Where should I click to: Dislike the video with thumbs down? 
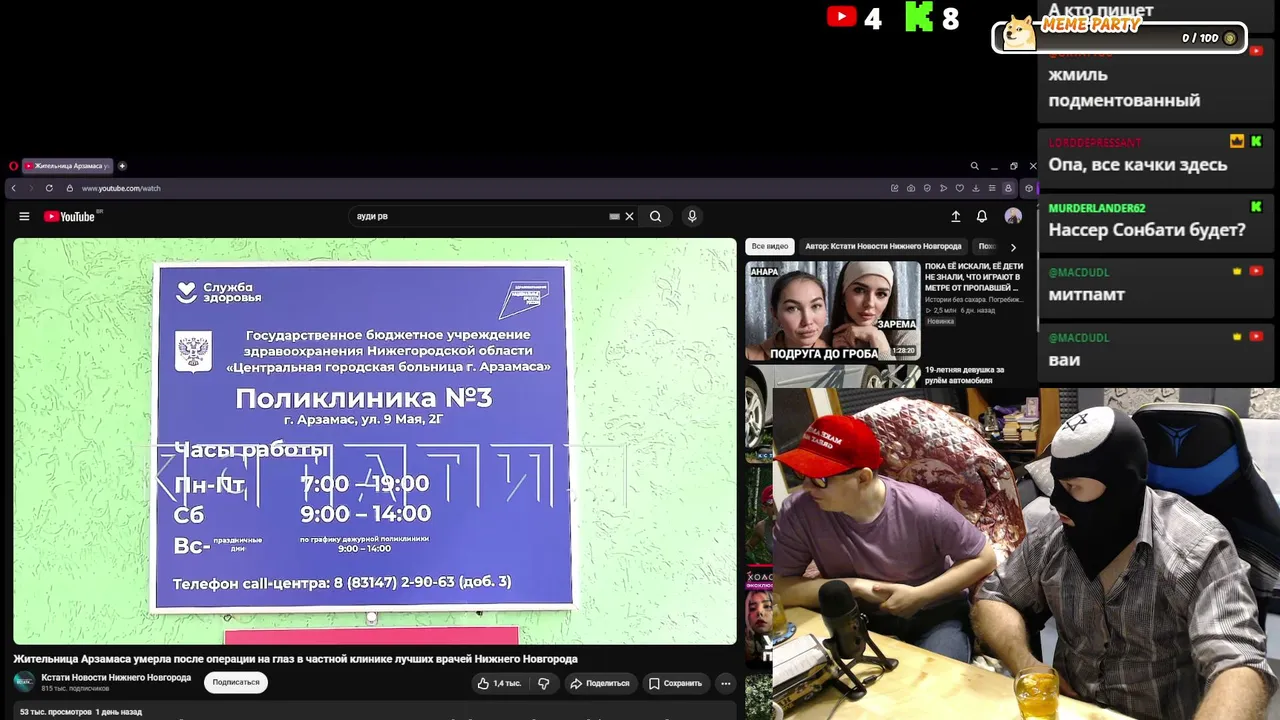pyautogui.click(x=544, y=683)
